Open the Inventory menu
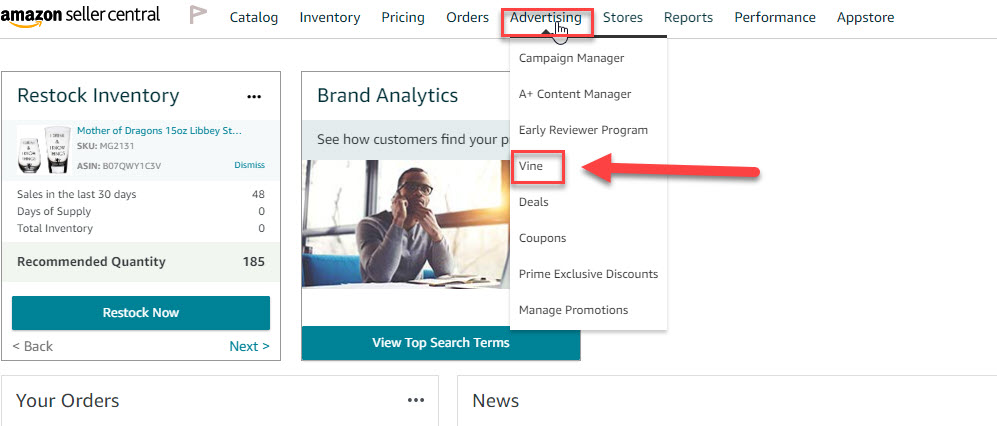 point(330,17)
